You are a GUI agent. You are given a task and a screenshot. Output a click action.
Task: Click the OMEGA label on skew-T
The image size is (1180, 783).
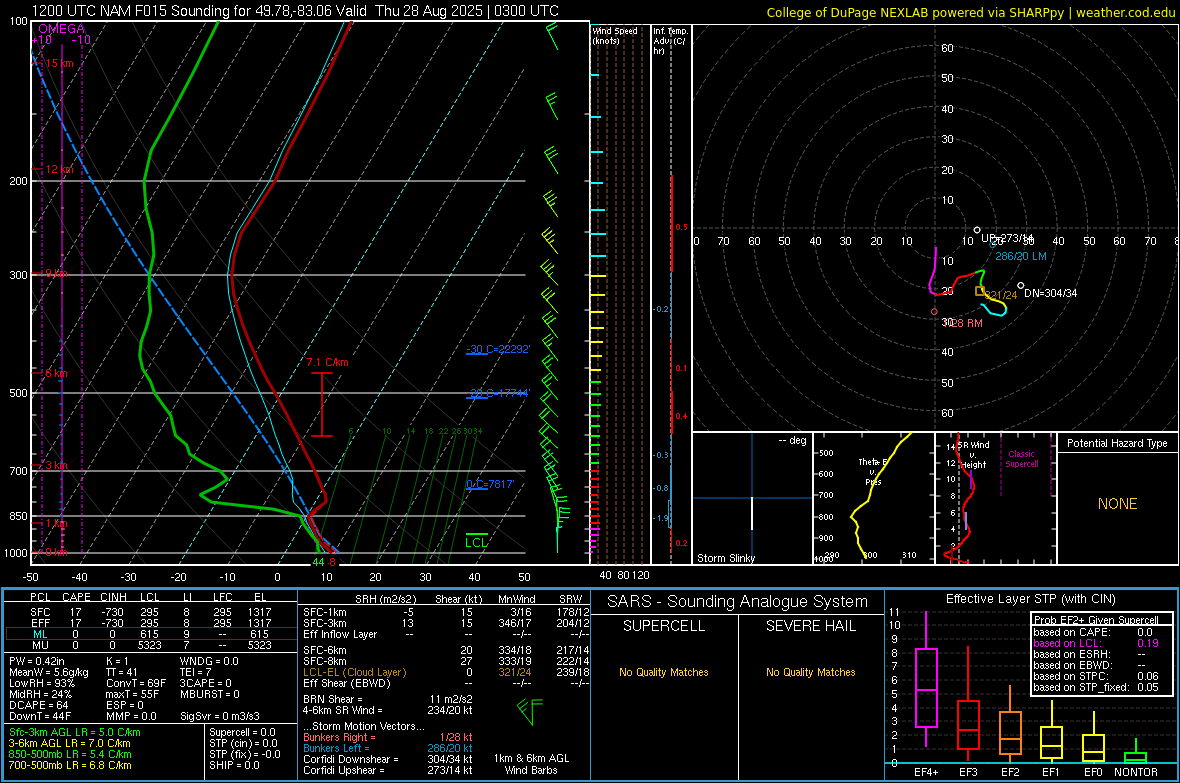[61, 29]
